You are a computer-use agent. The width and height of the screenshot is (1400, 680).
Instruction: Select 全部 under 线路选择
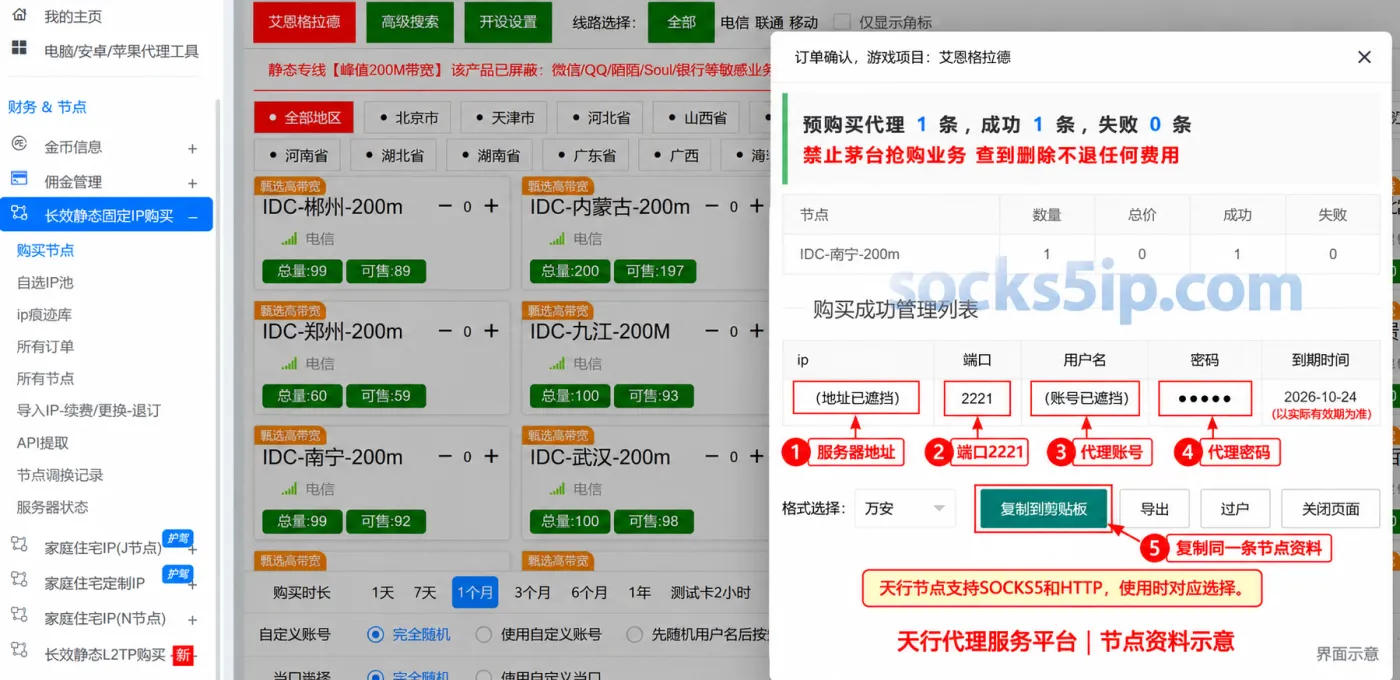coord(681,22)
